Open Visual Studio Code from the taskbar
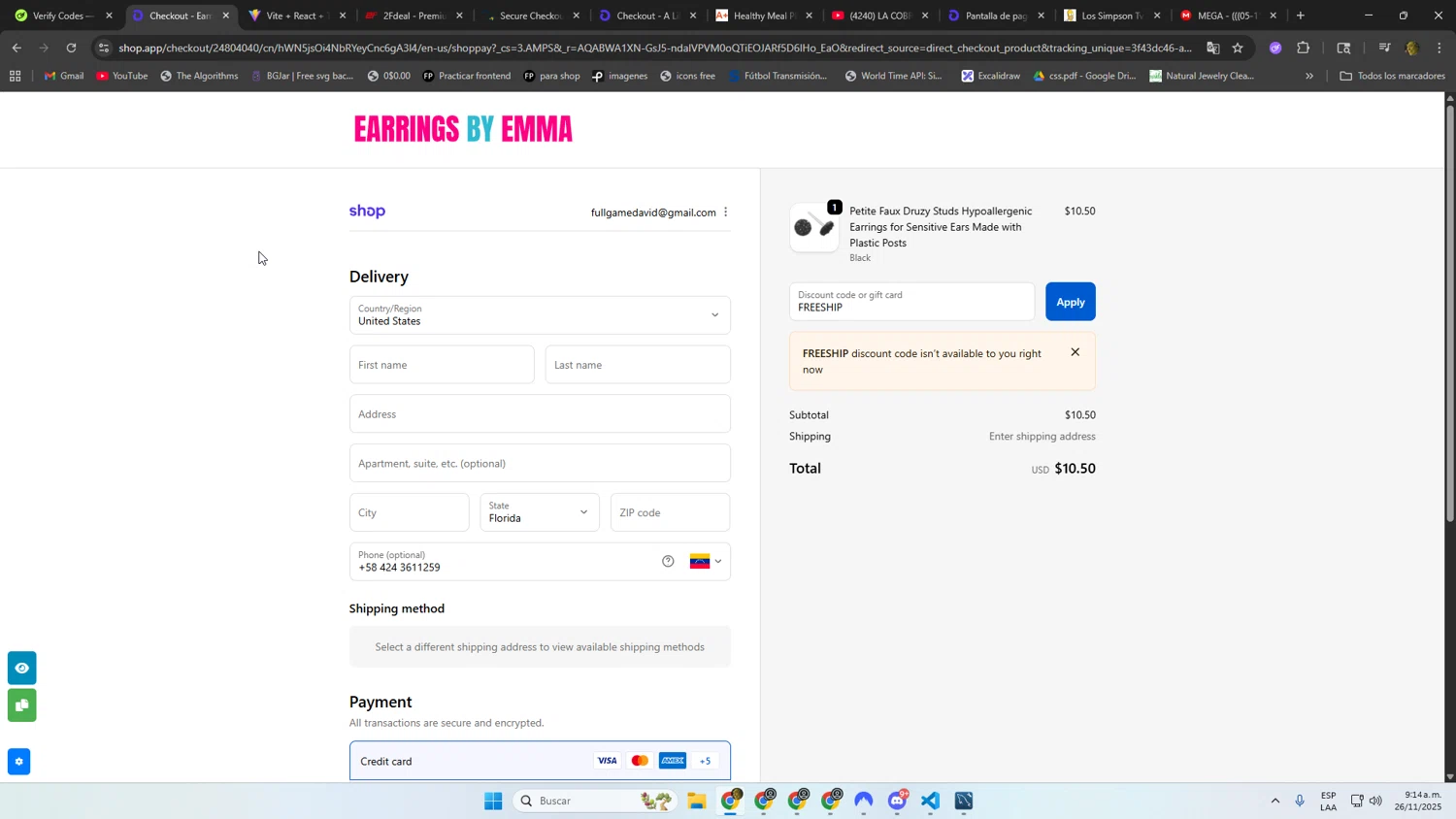Image resolution: width=1456 pixels, height=819 pixels. (x=931, y=801)
